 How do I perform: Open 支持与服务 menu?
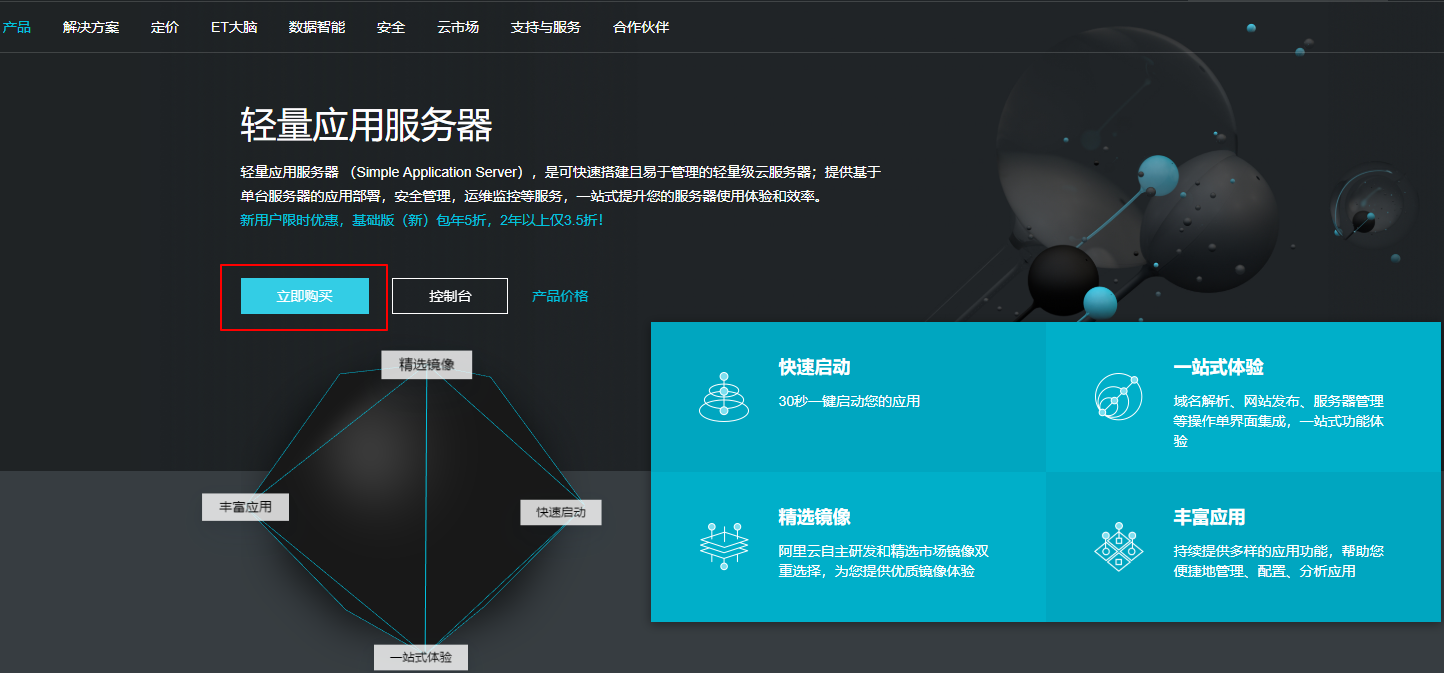click(x=546, y=27)
